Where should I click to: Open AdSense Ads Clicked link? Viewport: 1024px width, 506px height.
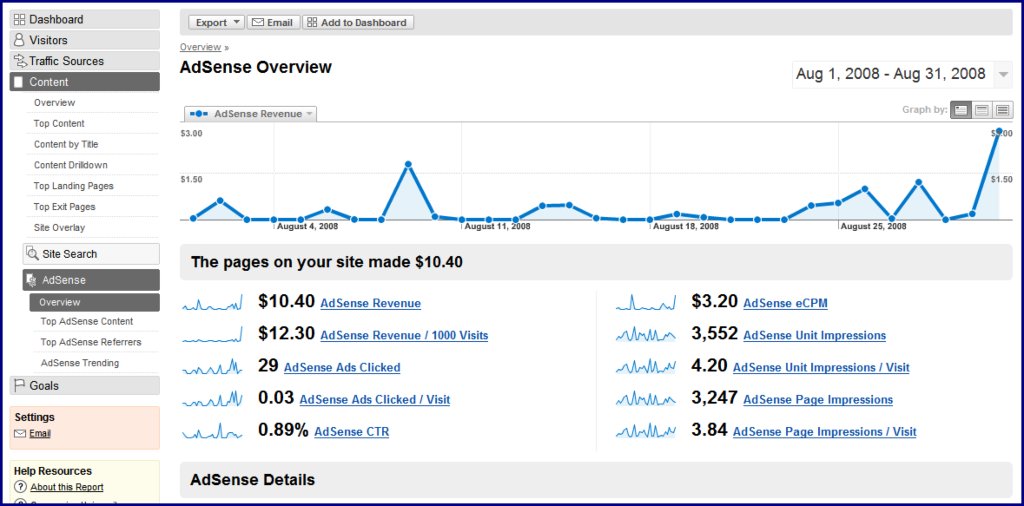(x=342, y=368)
